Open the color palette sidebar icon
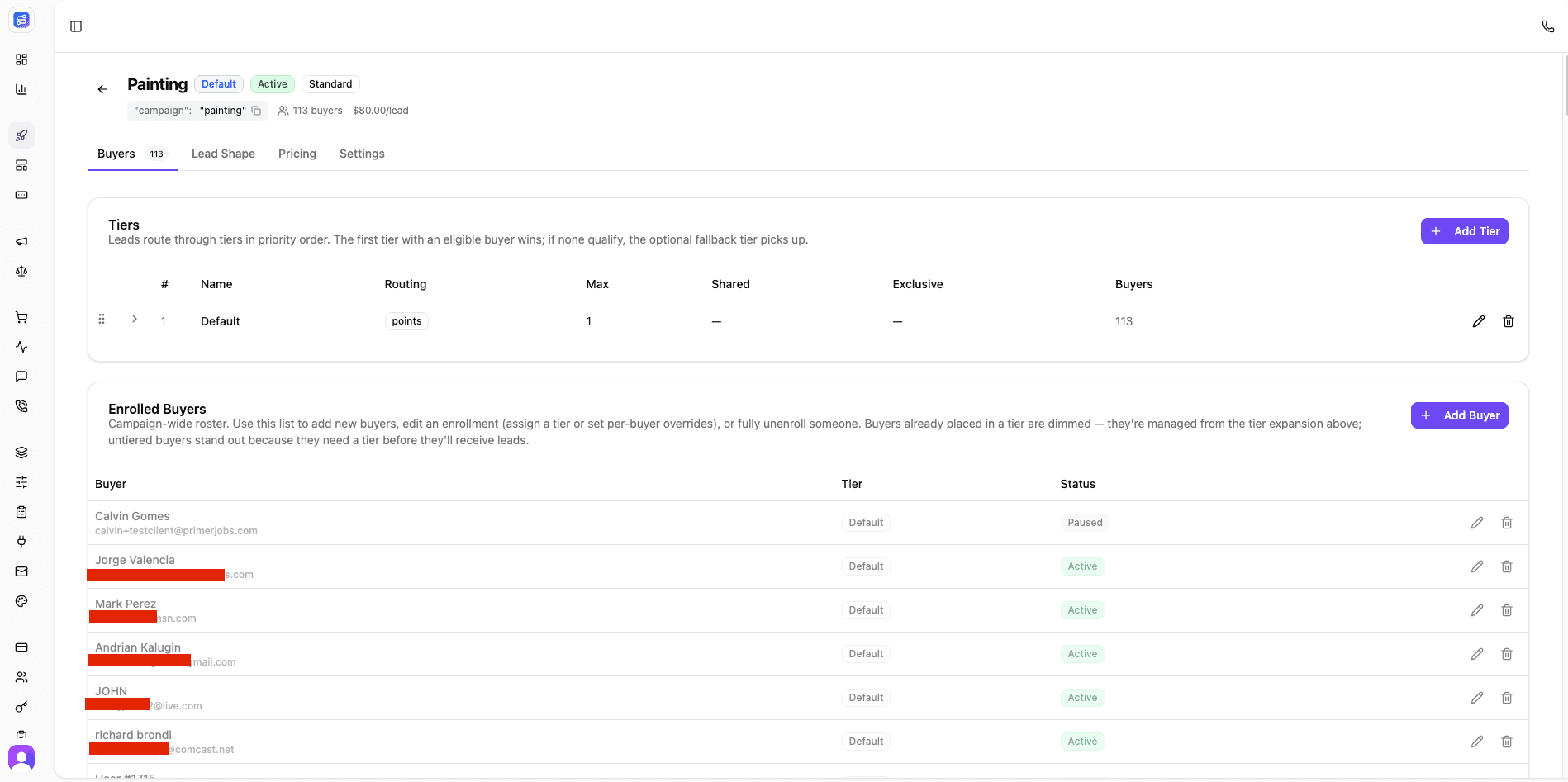Viewport: 1568px width, 782px height. tap(21, 601)
